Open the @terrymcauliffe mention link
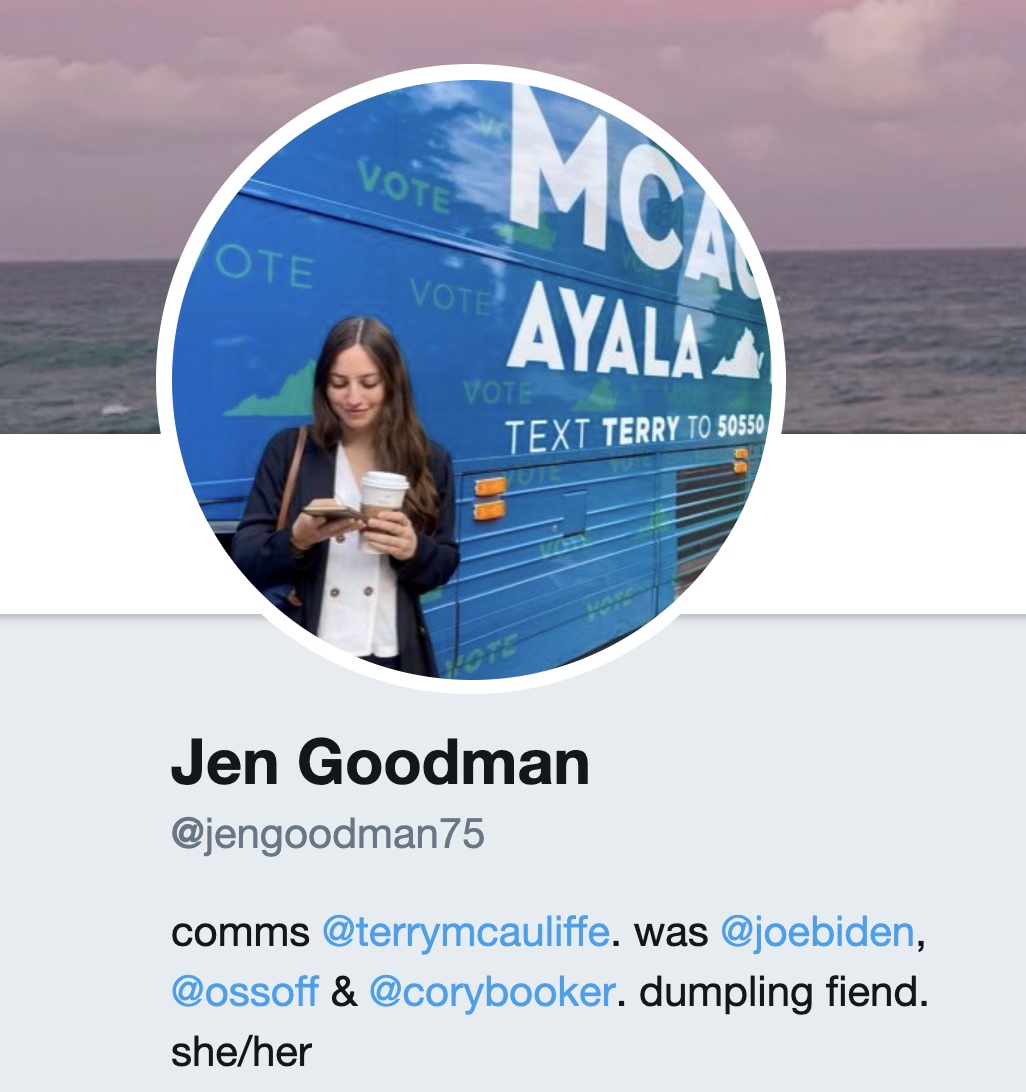 [466, 932]
